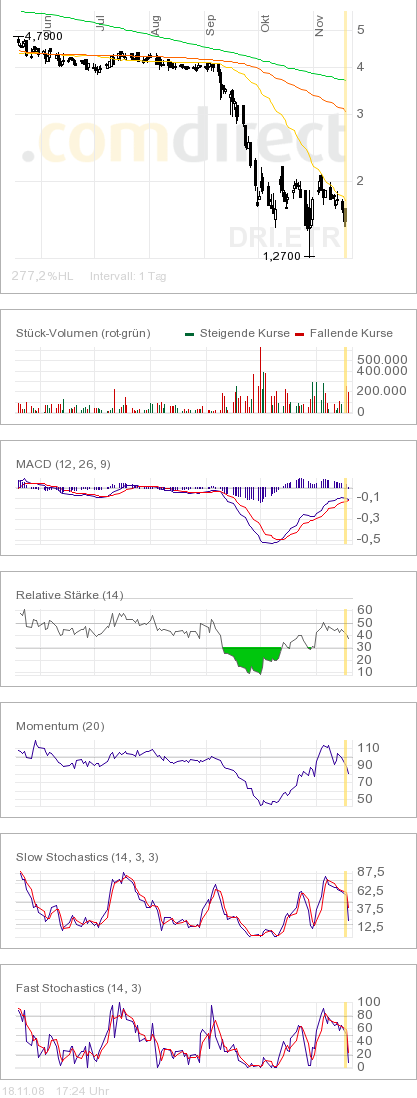The image size is (417, 1098).
Task: Click the Slow Stochastics (14, 3, 3) title
Action: (86, 857)
